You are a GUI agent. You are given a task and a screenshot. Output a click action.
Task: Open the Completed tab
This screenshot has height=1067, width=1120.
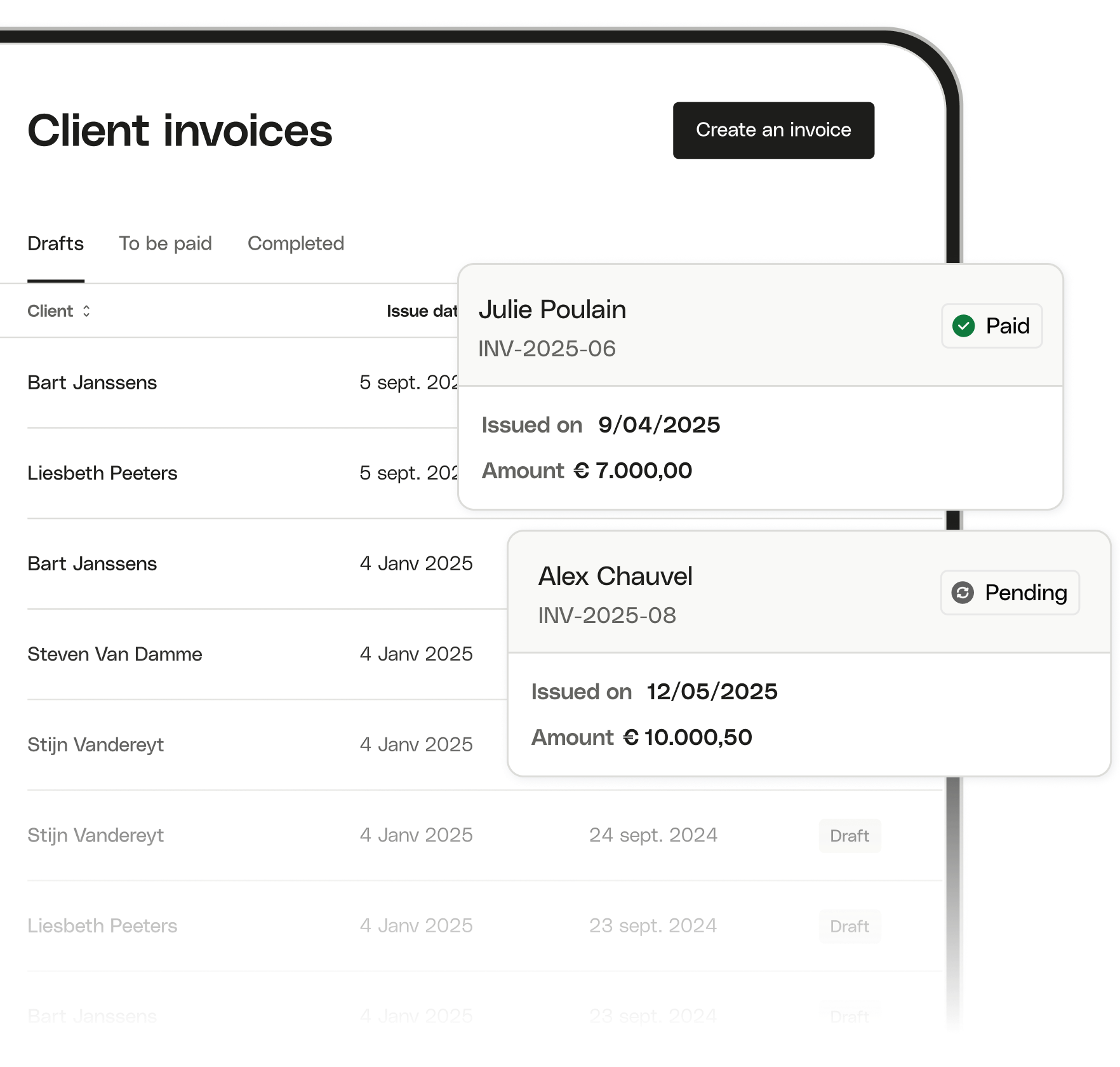coord(296,244)
